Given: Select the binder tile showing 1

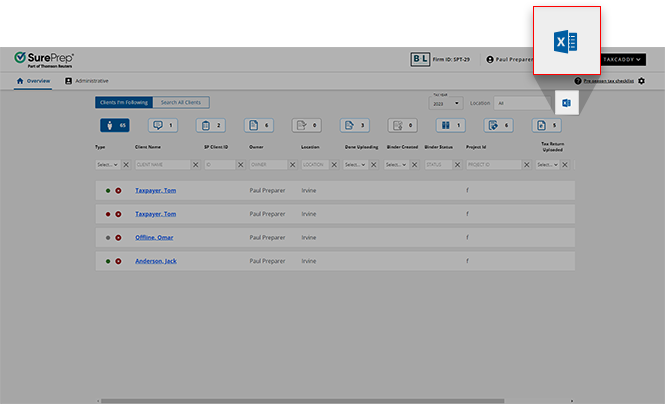Looking at the screenshot, I should pos(450,126).
